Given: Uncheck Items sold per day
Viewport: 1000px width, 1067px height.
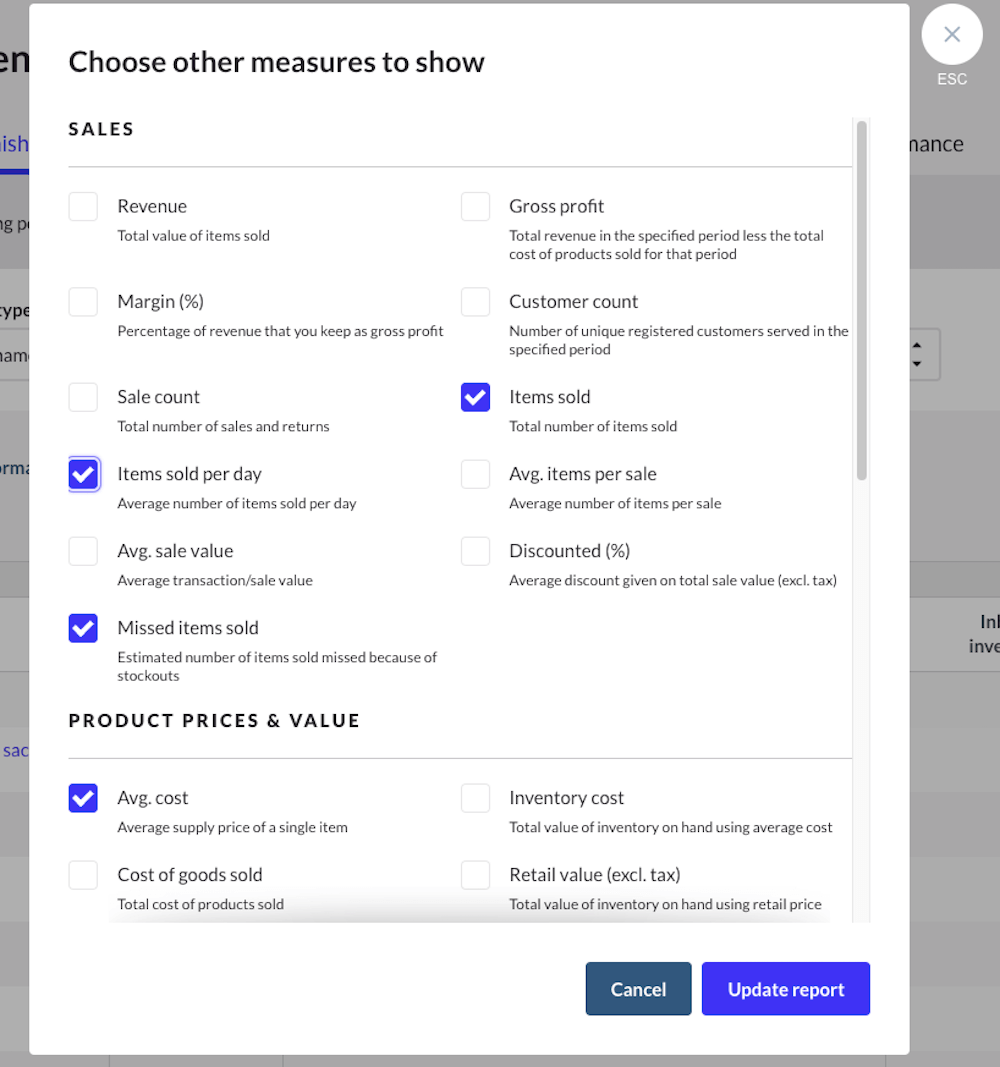Looking at the screenshot, I should tap(83, 474).
